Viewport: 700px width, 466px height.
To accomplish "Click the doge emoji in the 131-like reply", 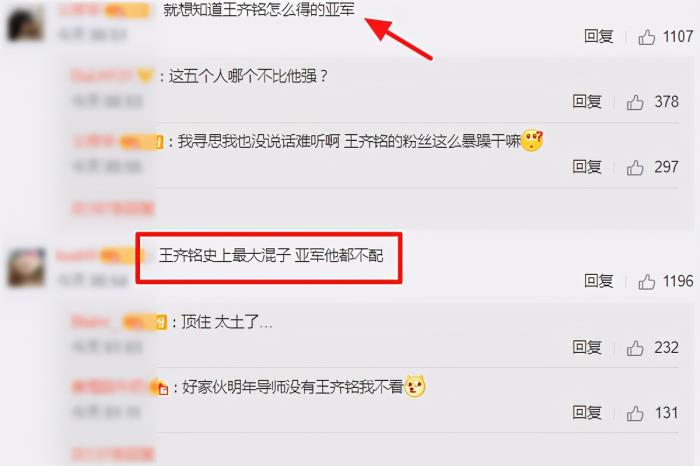I will (415, 386).
